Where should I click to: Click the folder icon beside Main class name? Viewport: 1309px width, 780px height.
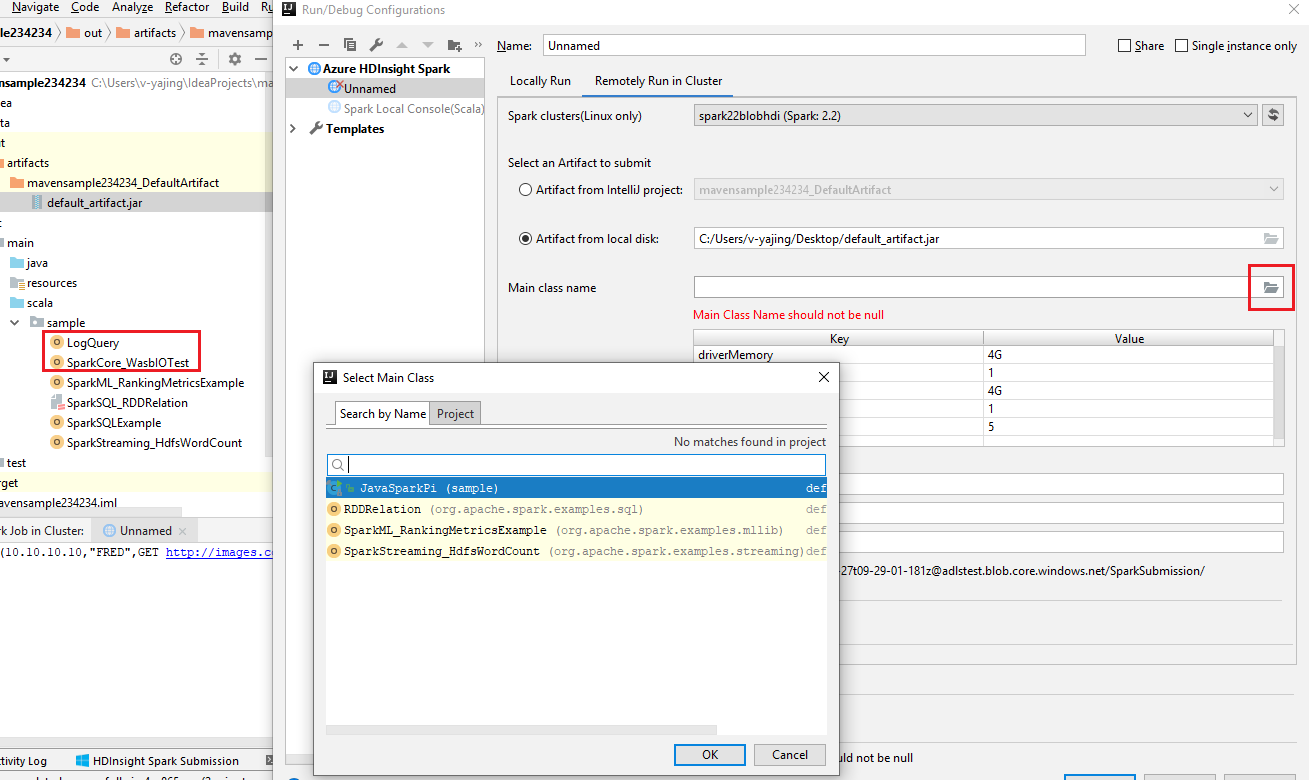[1271, 287]
